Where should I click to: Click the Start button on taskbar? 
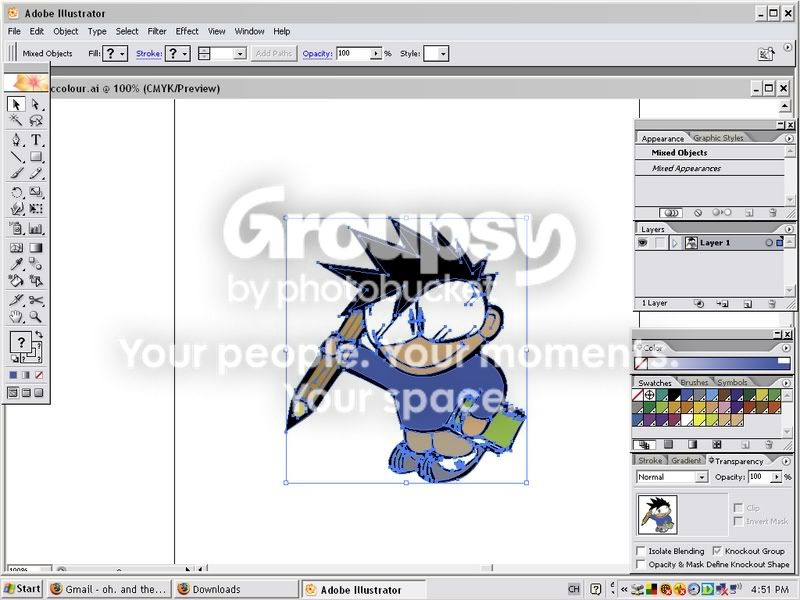(x=22, y=589)
